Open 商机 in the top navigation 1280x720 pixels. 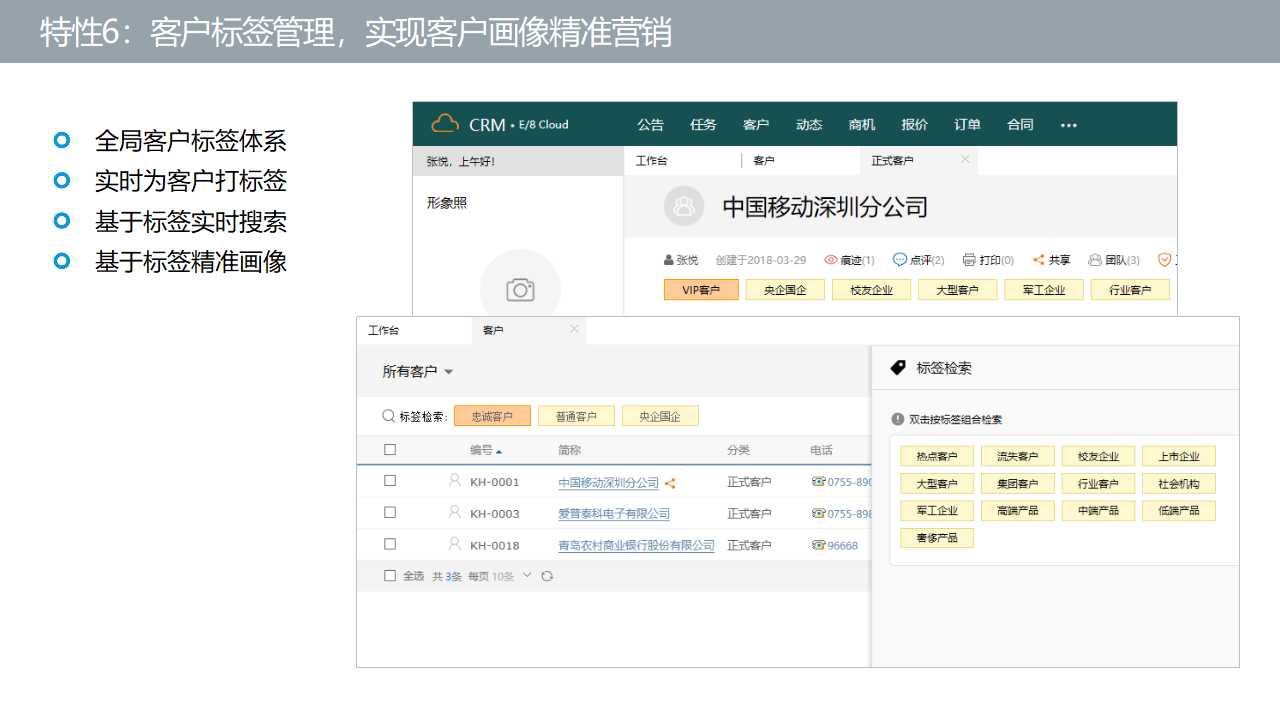(x=861, y=125)
